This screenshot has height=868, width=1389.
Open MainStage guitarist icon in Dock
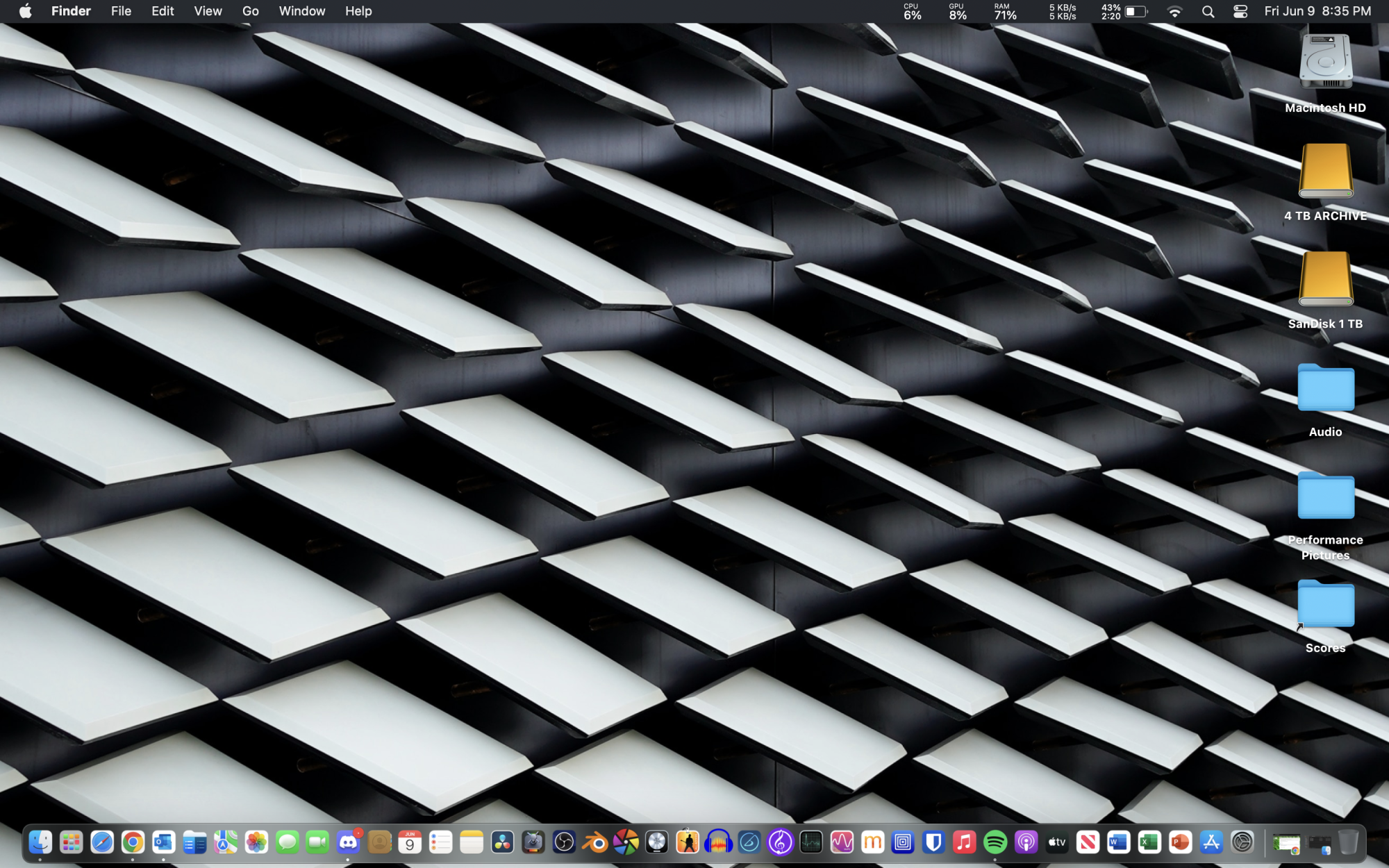pyautogui.click(x=688, y=842)
